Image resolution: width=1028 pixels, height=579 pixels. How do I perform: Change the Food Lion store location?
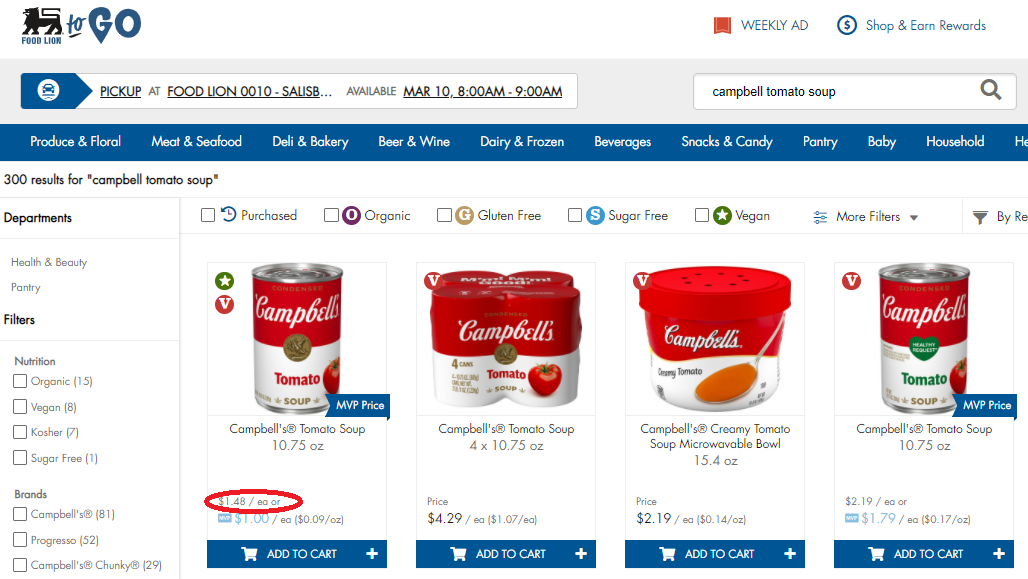point(249,91)
